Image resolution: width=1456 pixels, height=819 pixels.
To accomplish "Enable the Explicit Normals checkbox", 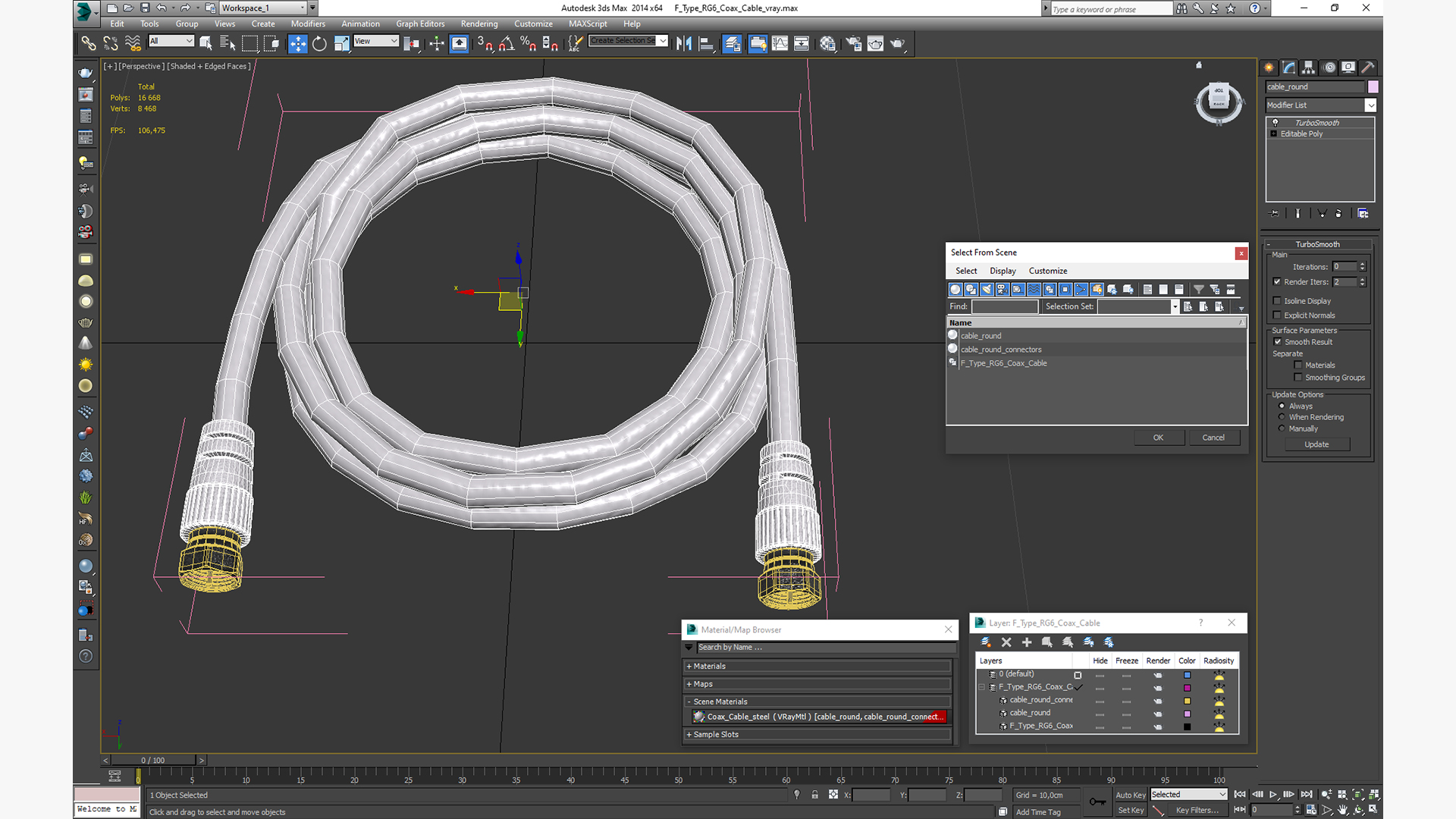I will pyautogui.click(x=1278, y=315).
